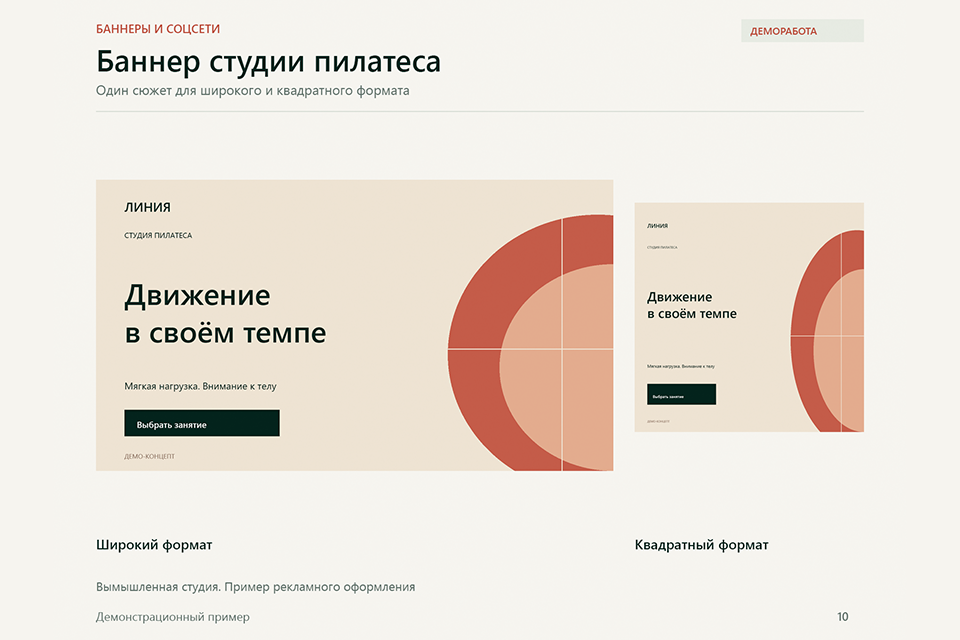Click the page number 10
960x640 pixels.
842,617
